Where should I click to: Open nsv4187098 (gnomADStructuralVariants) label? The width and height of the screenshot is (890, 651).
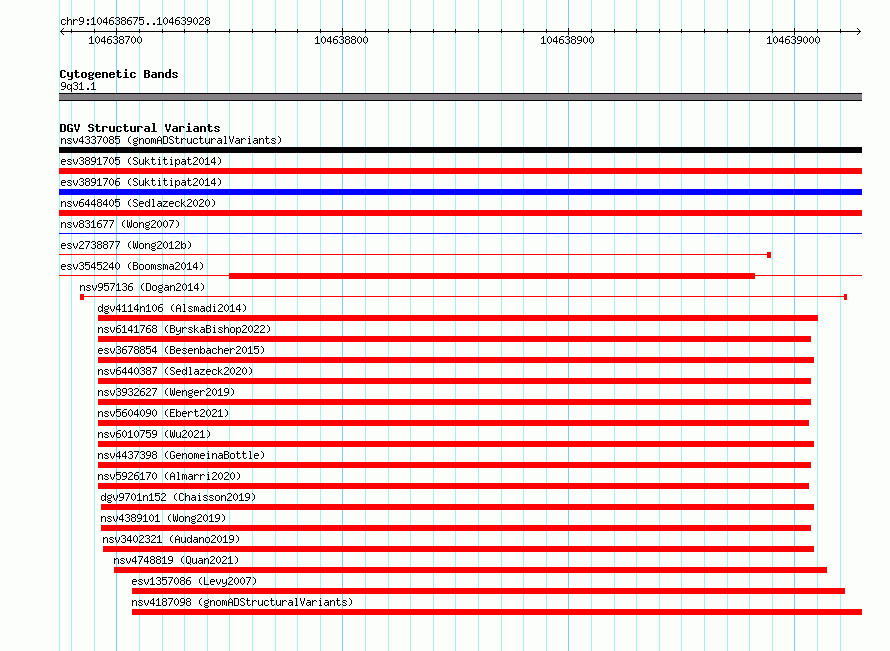(x=242, y=602)
